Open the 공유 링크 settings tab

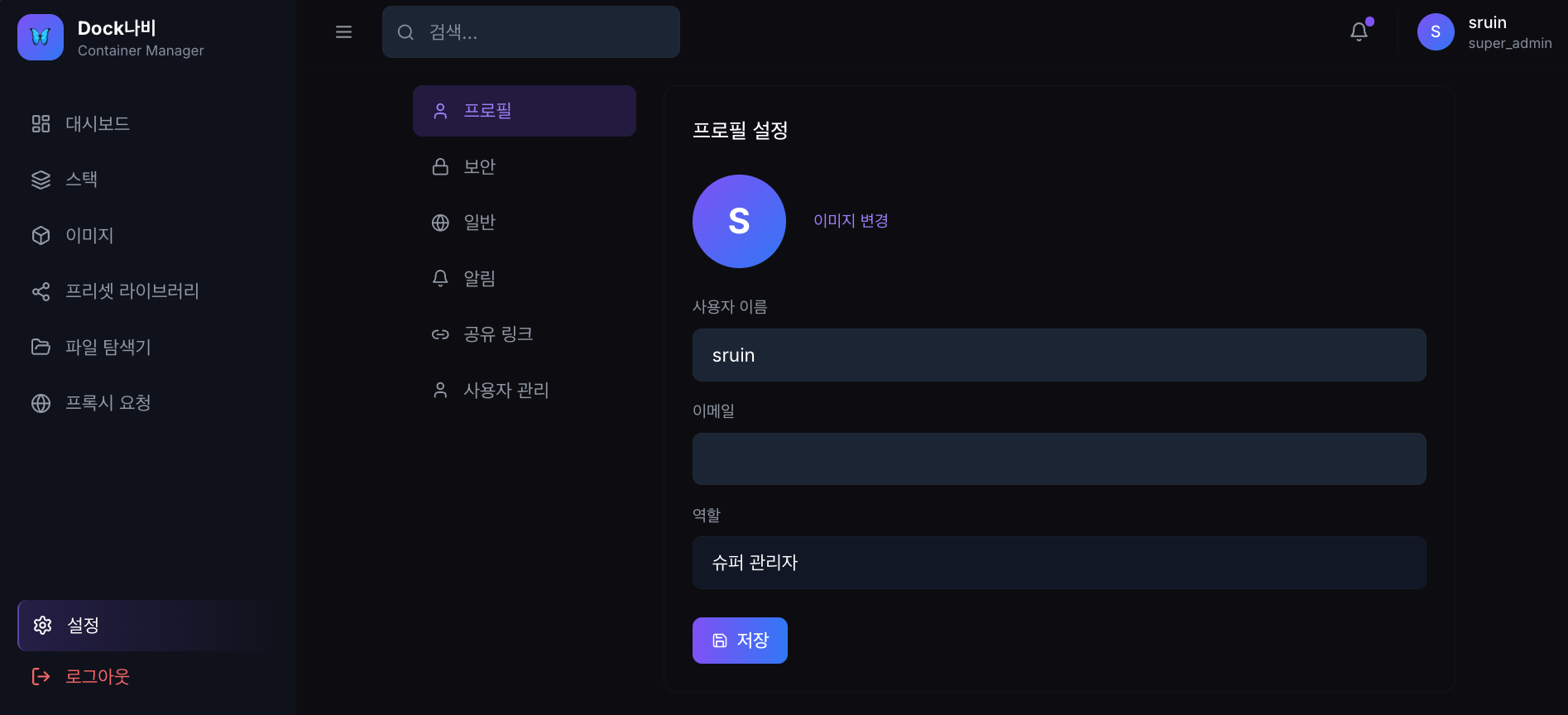[498, 334]
